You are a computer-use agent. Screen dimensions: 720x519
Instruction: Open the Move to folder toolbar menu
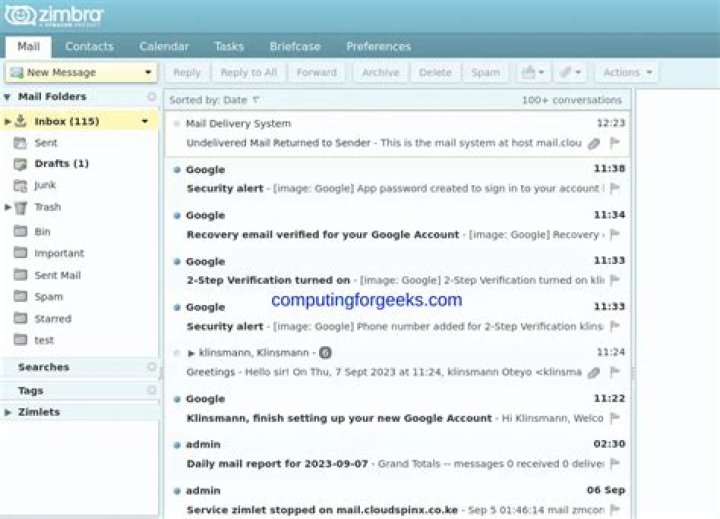tap(533, 73)
